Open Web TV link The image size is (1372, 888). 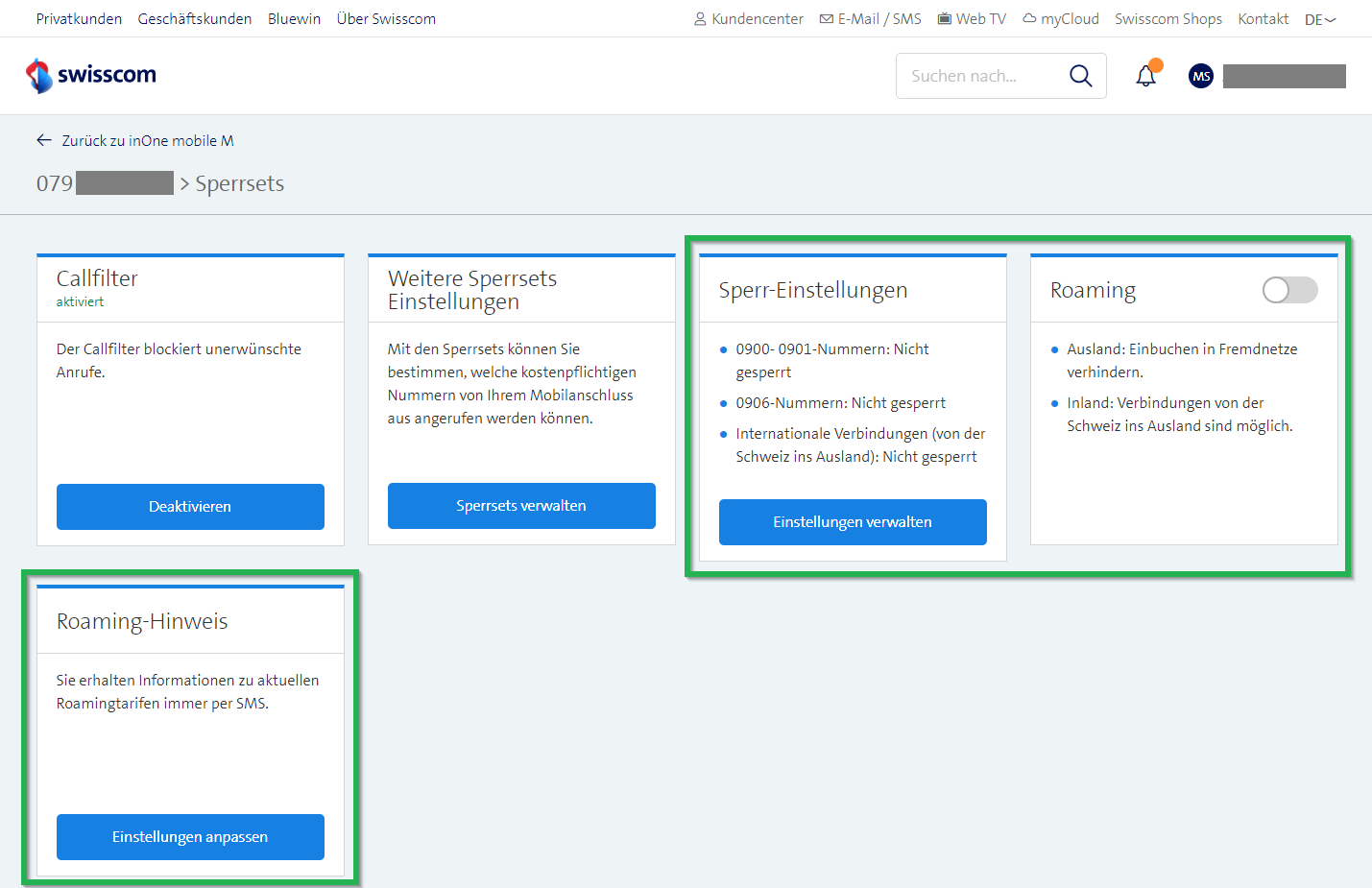click(x=972, y=19)
